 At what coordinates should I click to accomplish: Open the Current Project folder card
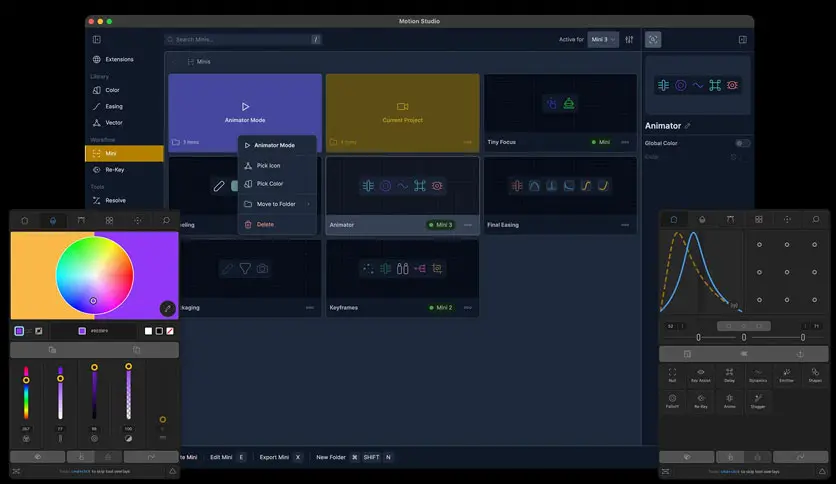[403, 112]
